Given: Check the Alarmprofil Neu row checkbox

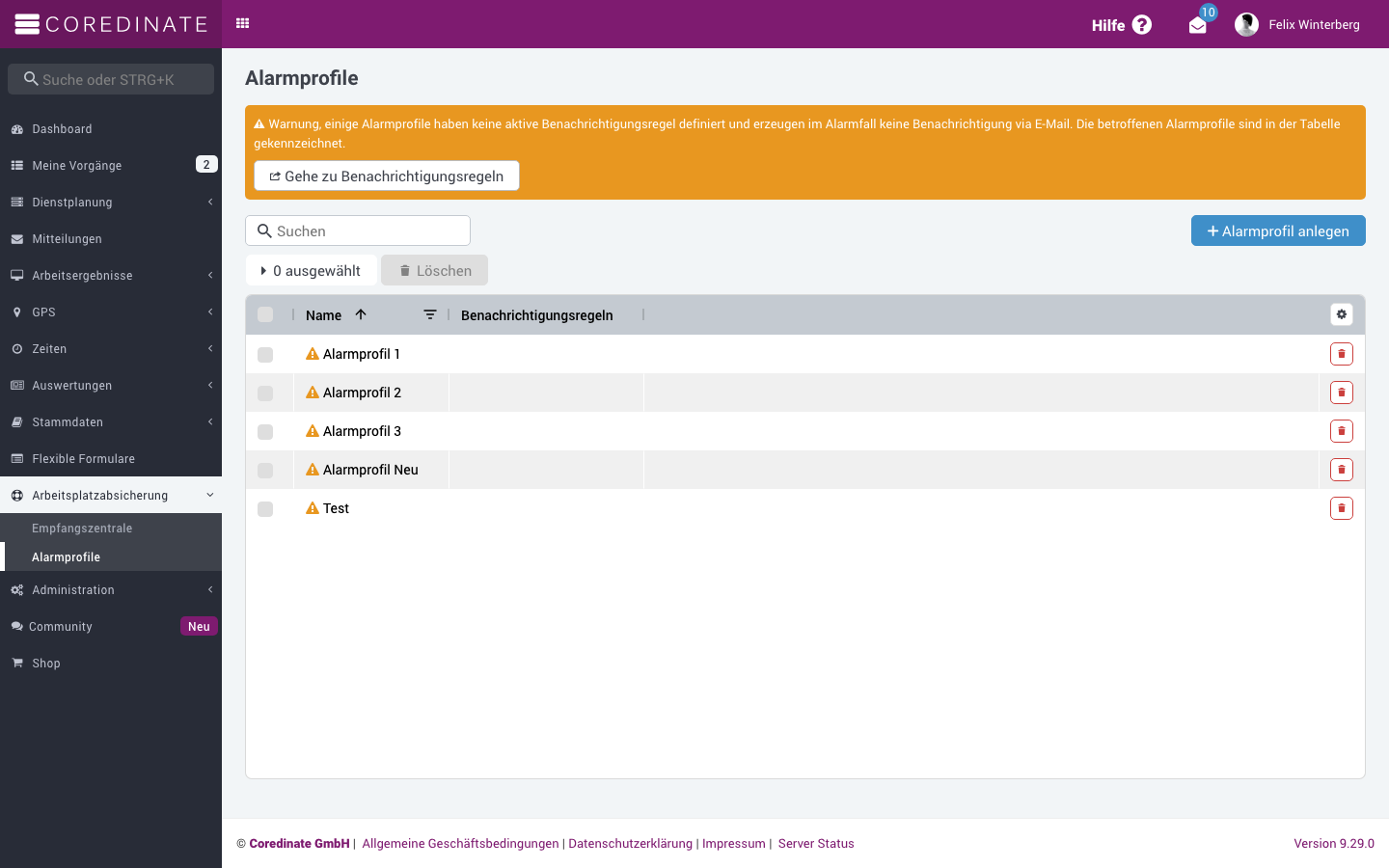Looking at the screenshot, I should [x=265, y=471].
